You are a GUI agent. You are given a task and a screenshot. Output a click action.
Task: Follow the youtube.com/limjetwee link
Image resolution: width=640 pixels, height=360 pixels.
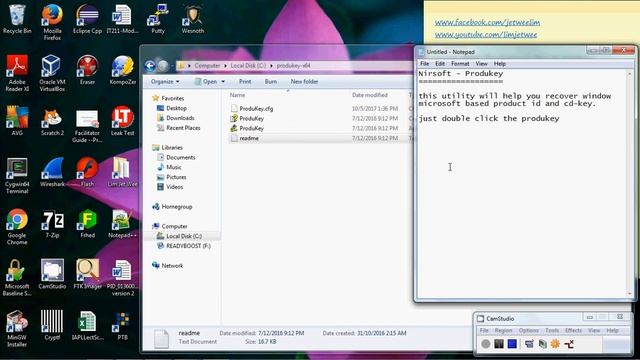(x=486, y=35)
